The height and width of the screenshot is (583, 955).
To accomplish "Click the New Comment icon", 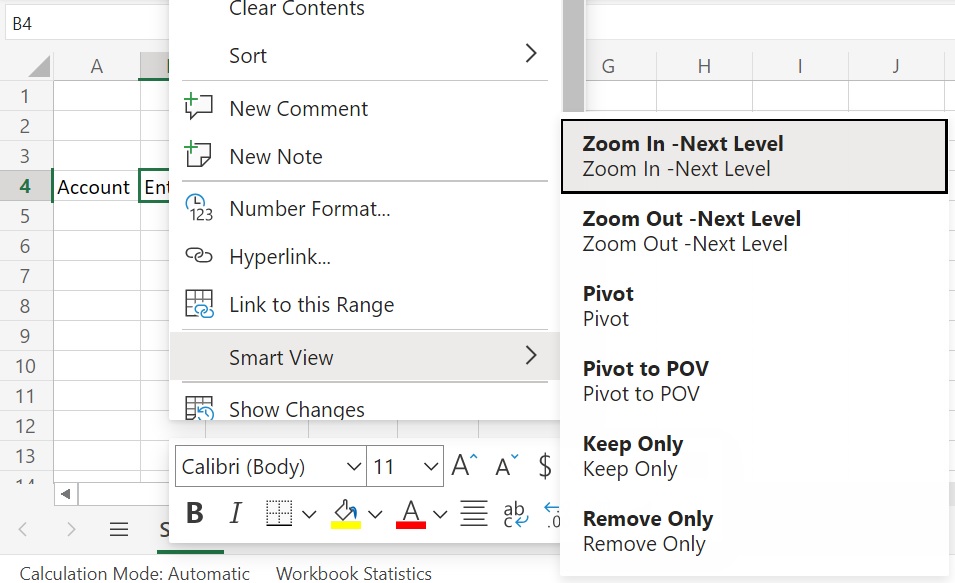I will tap(199, 108).
